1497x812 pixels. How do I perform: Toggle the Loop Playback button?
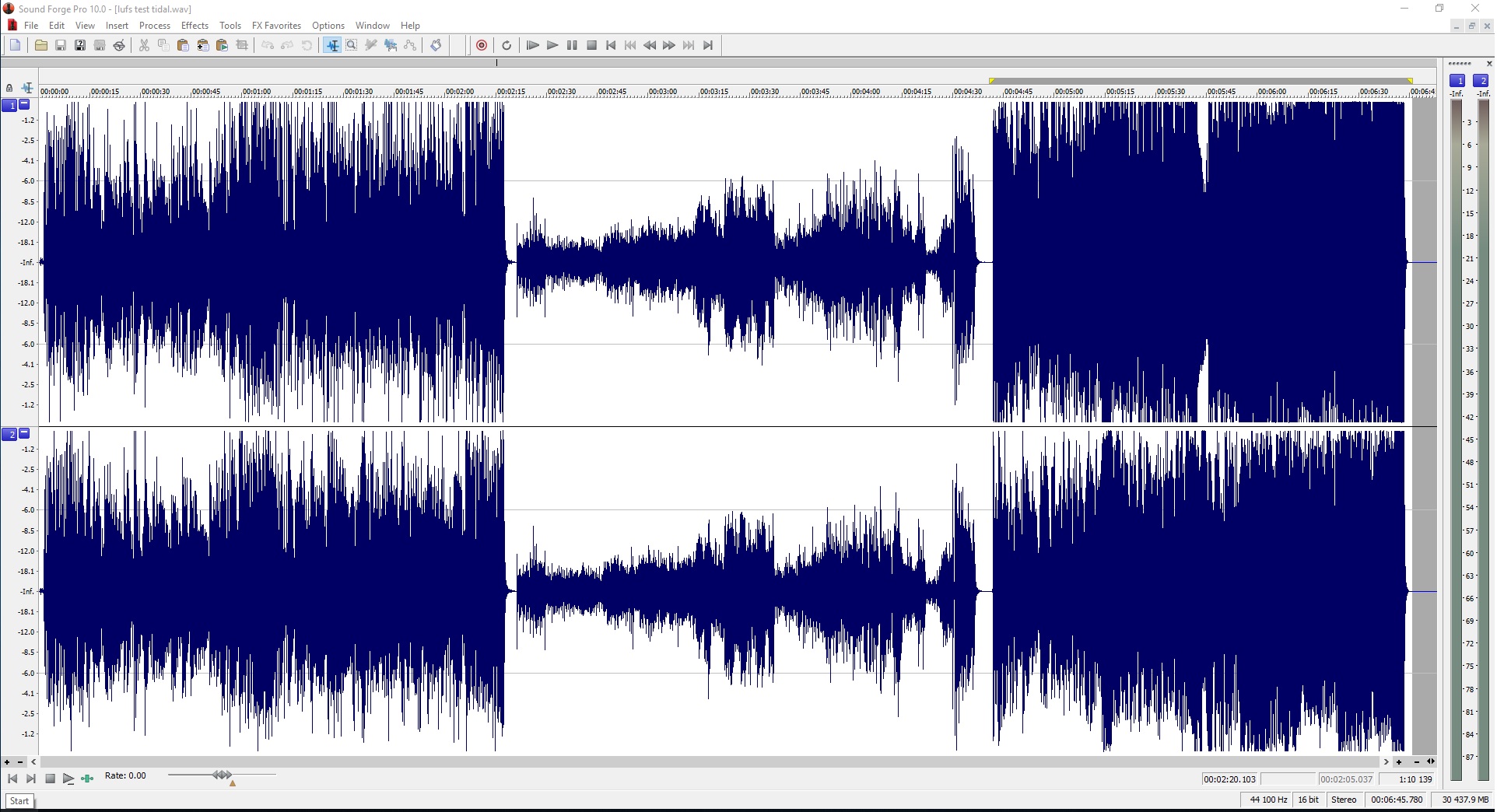[x=507, y=45]
